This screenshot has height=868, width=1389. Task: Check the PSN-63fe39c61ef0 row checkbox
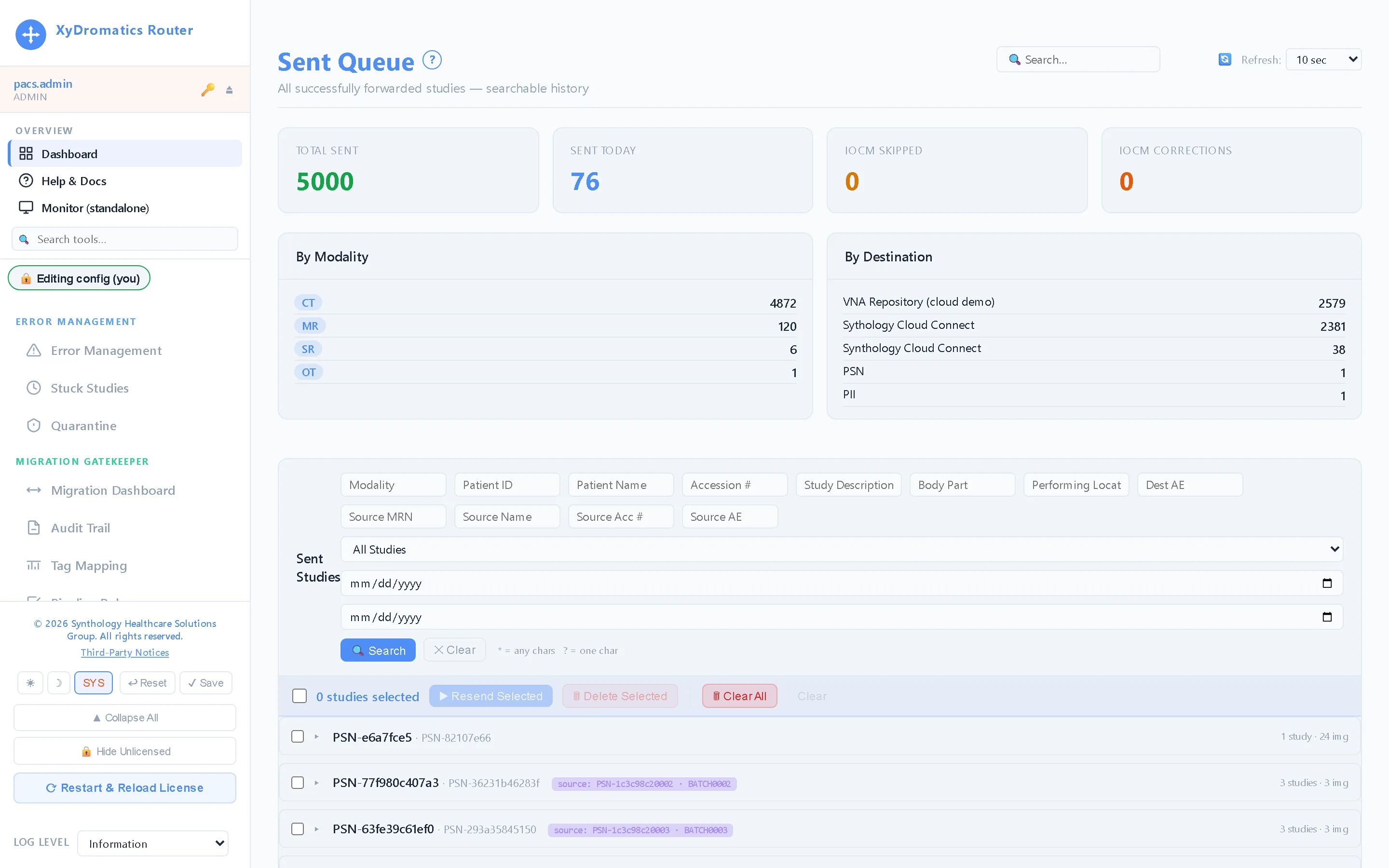click(297, 829)
